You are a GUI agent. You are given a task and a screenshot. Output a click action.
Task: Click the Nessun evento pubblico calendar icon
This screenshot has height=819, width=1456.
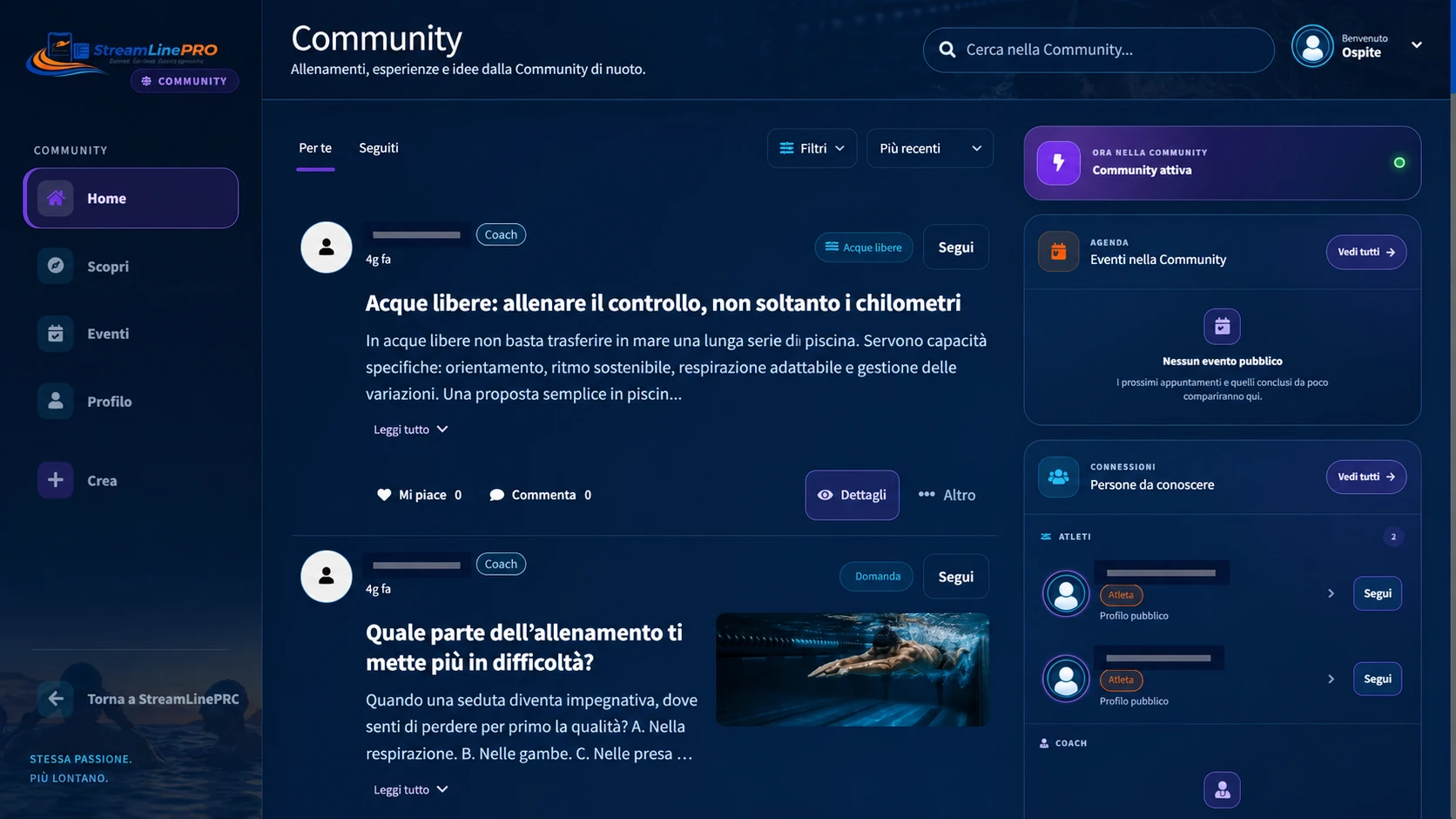pos(1222,327)
